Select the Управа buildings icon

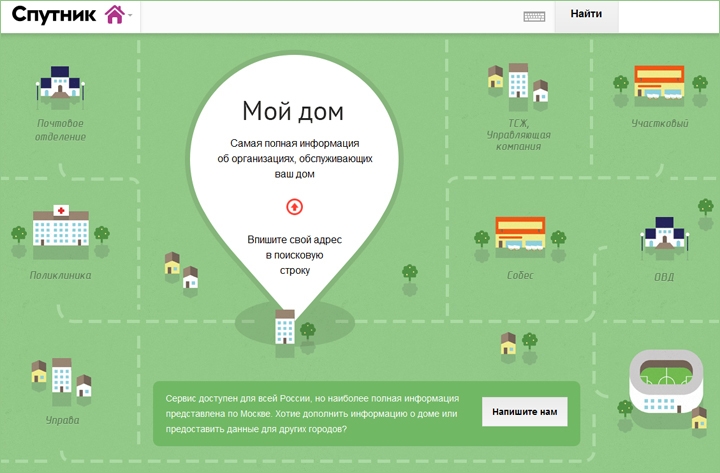tap(61, 377)
